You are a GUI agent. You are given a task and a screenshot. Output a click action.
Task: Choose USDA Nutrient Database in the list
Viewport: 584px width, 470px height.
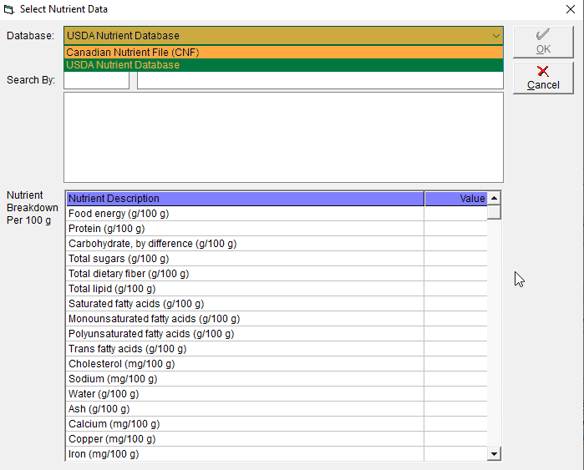click(283, 65)
